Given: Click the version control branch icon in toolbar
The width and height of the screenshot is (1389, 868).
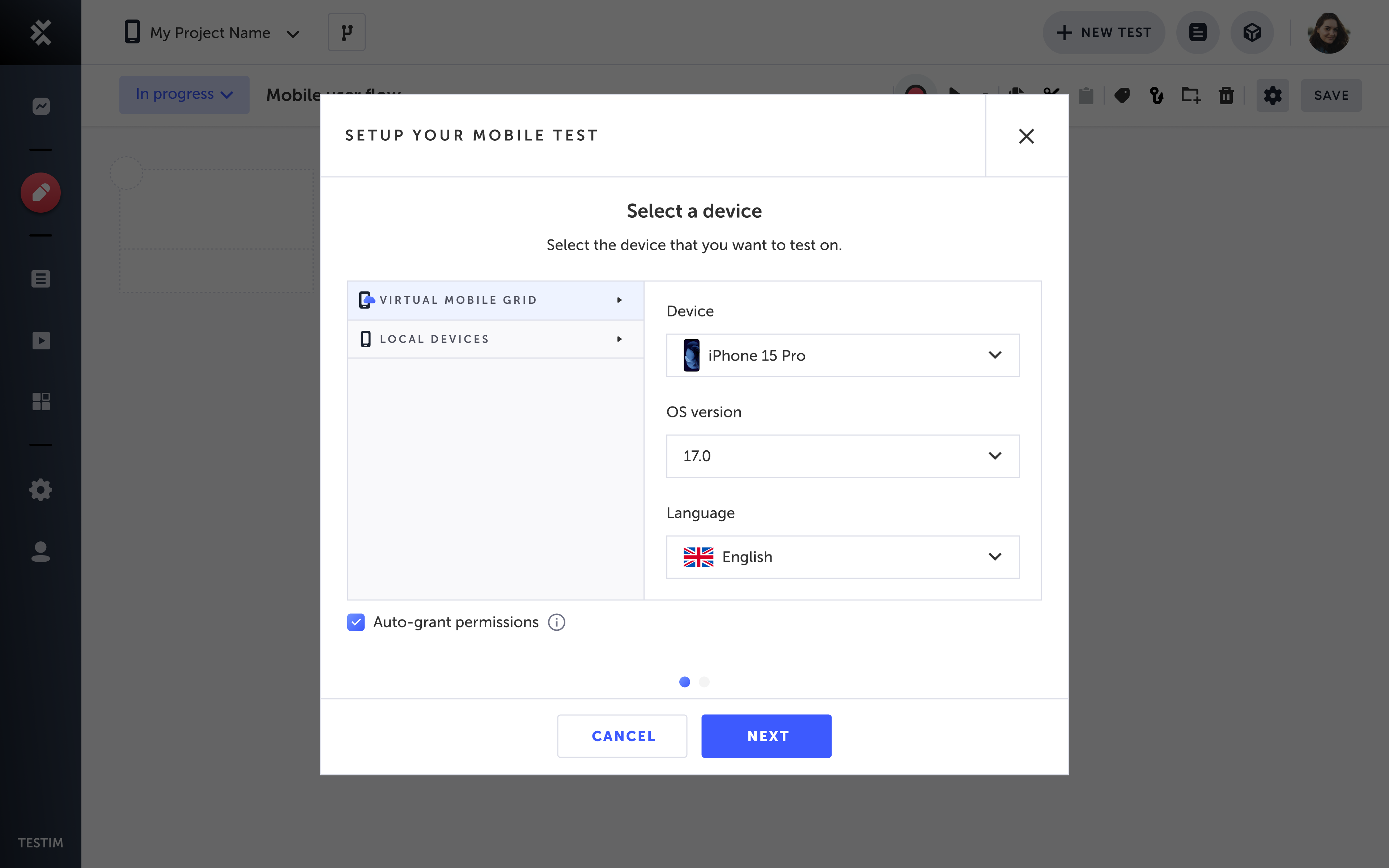Looking at the screenshot, I should click(346, 32).
